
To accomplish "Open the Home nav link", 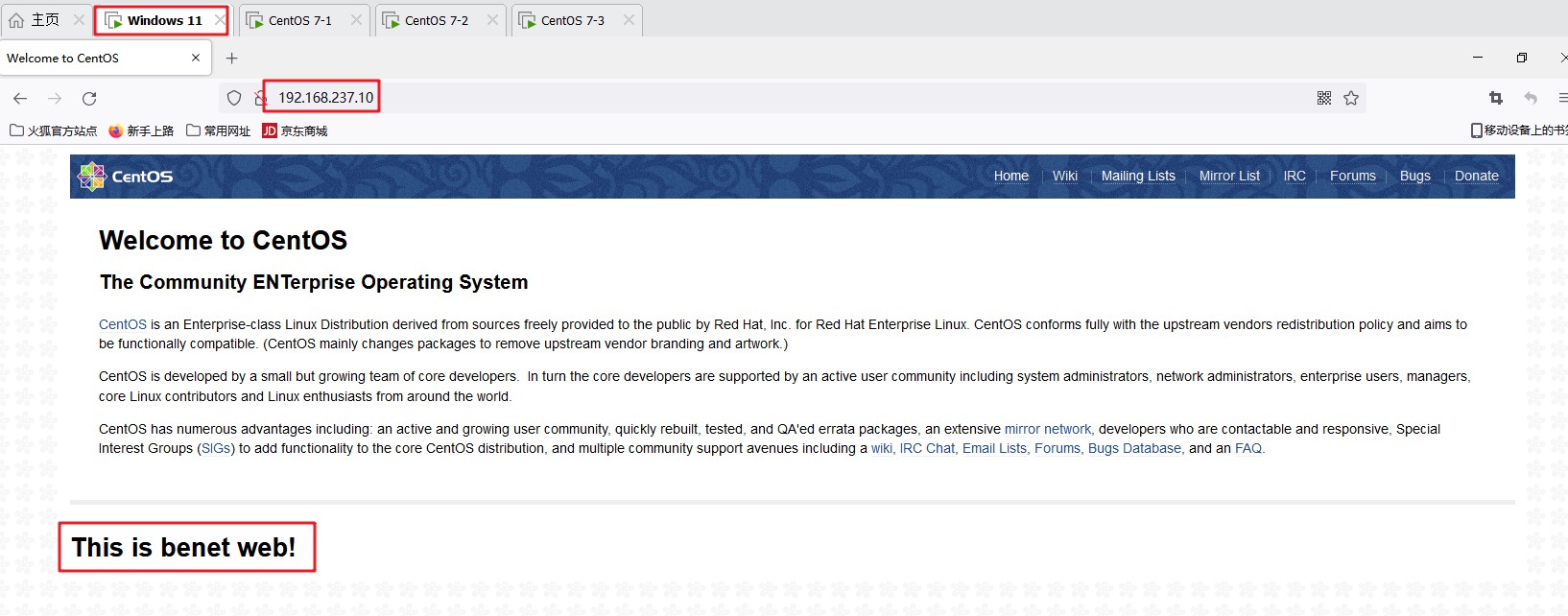I will [x=1011, y=176].
